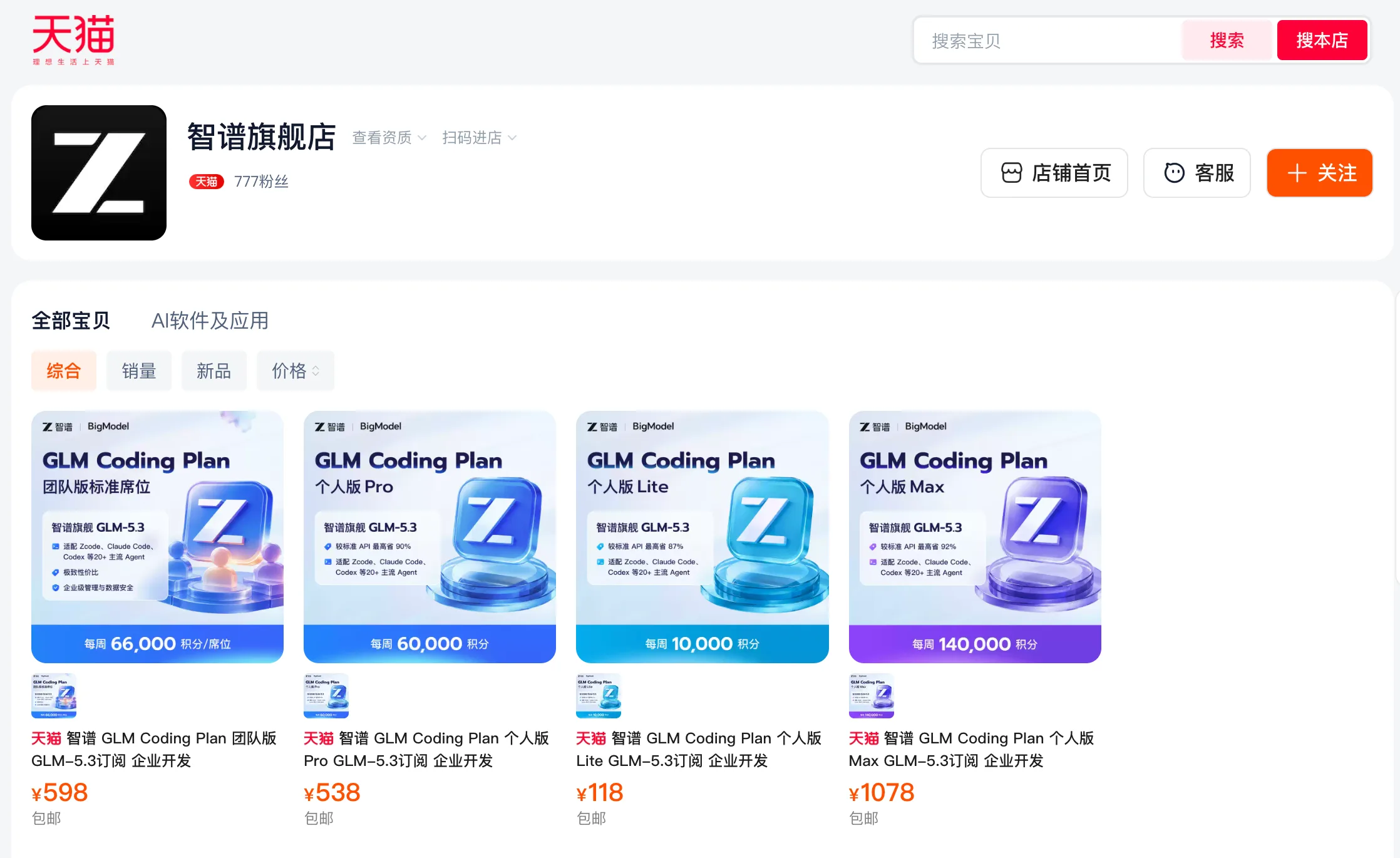1400x858 pixels.
Task: Click the Tmall 天猫 logo
Action: pyautogui.click(x=73, y=40)
